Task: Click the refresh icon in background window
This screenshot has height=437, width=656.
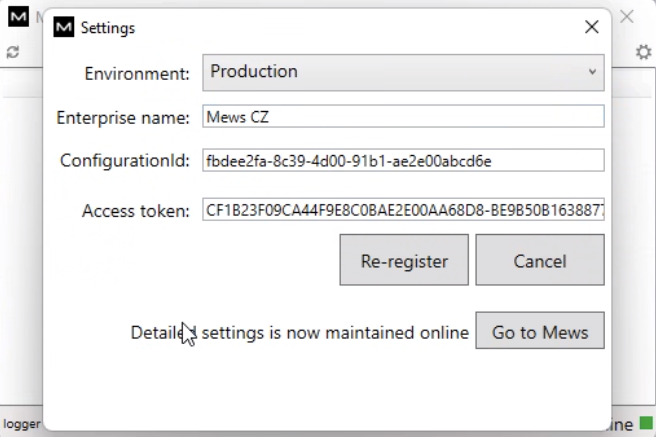Action: point(13,52)
